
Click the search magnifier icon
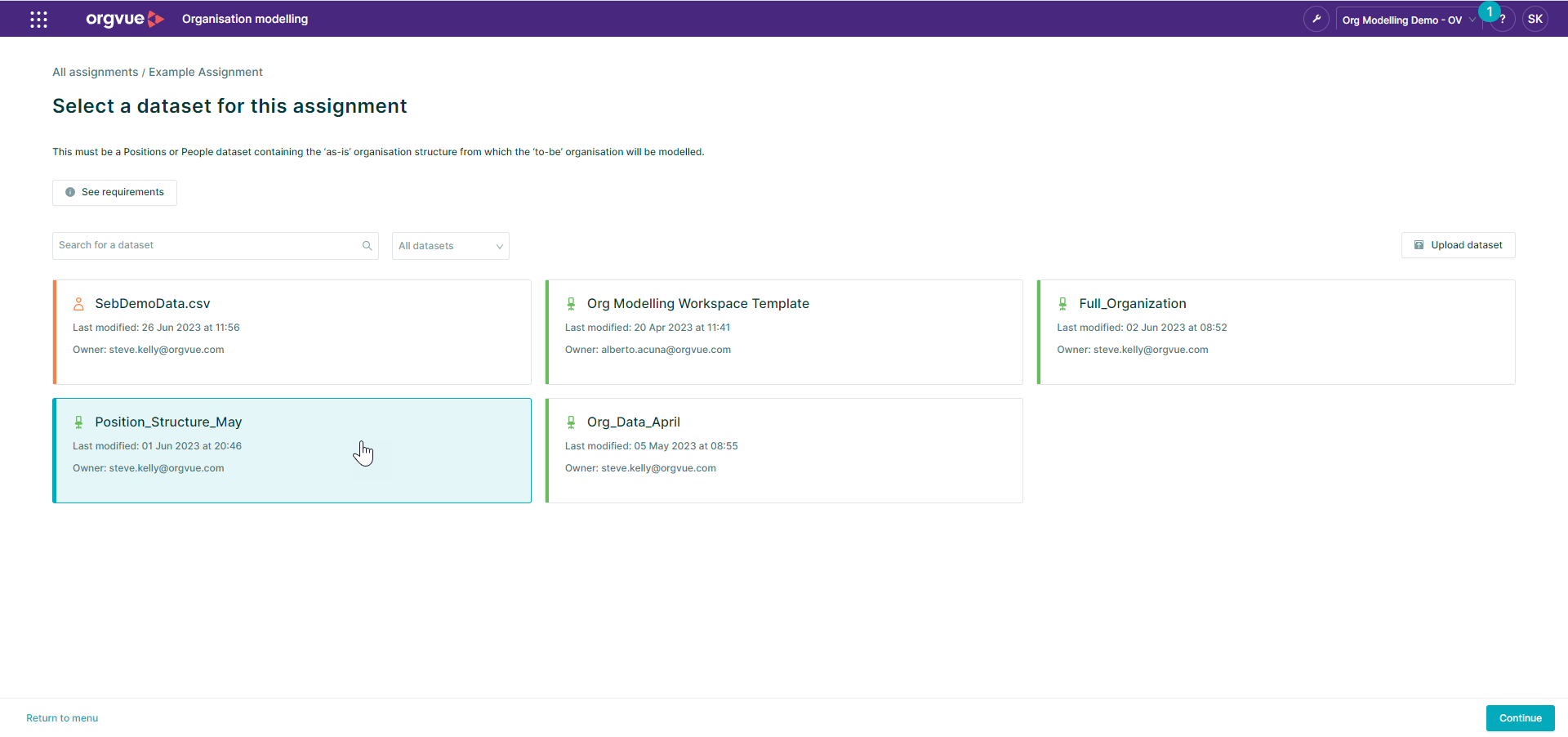pos(367,245)
